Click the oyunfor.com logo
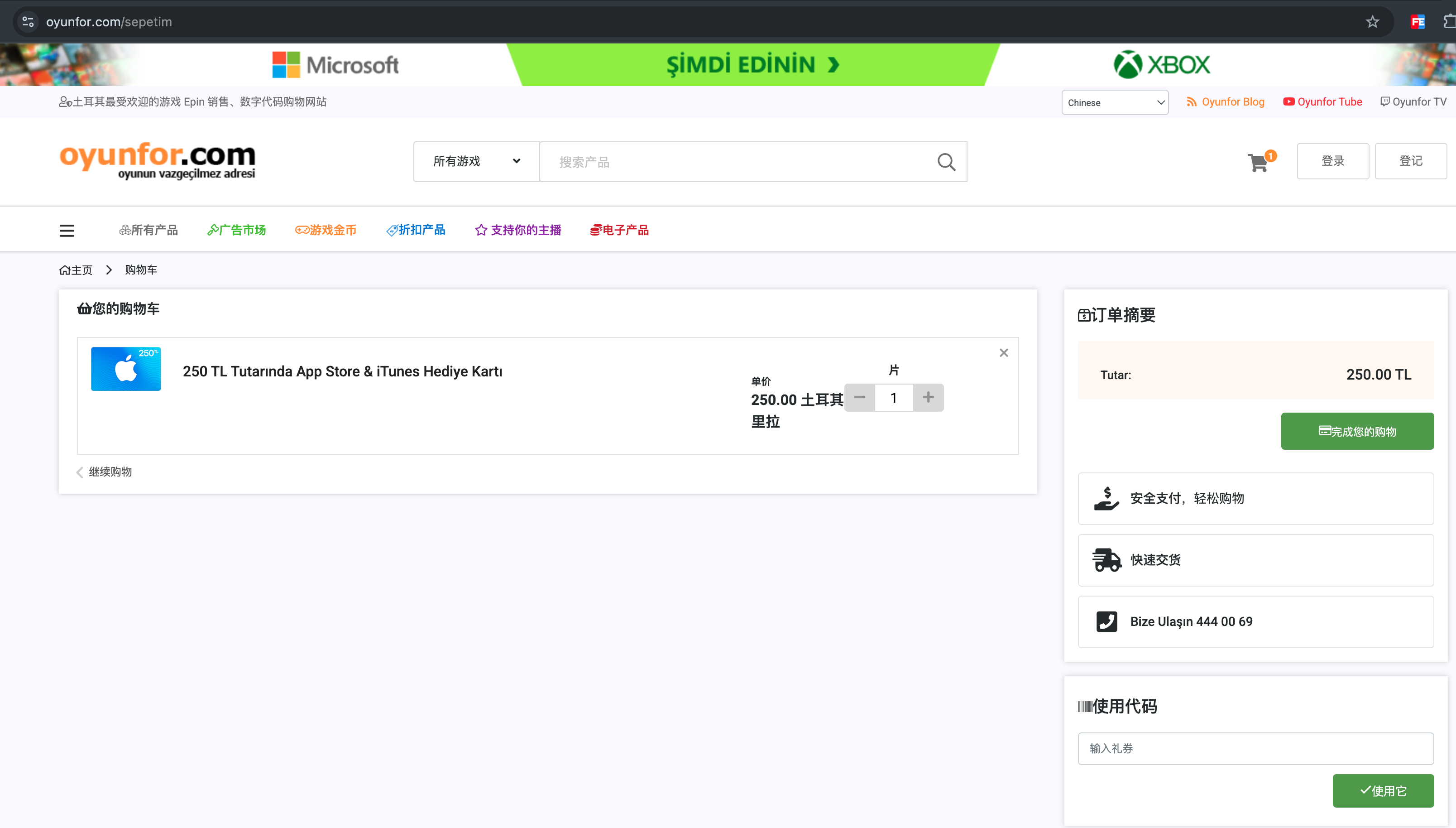The image size is (1456, 828). [x=158, y=161]
